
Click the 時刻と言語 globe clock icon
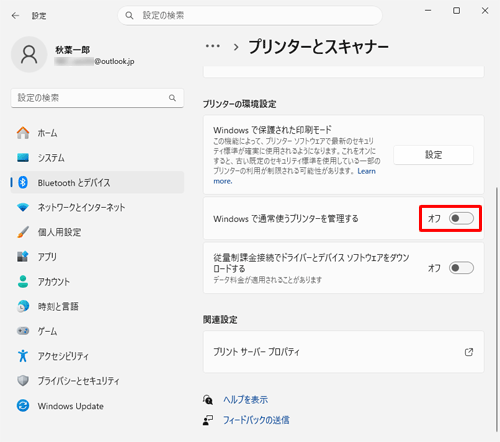[23, 306]
